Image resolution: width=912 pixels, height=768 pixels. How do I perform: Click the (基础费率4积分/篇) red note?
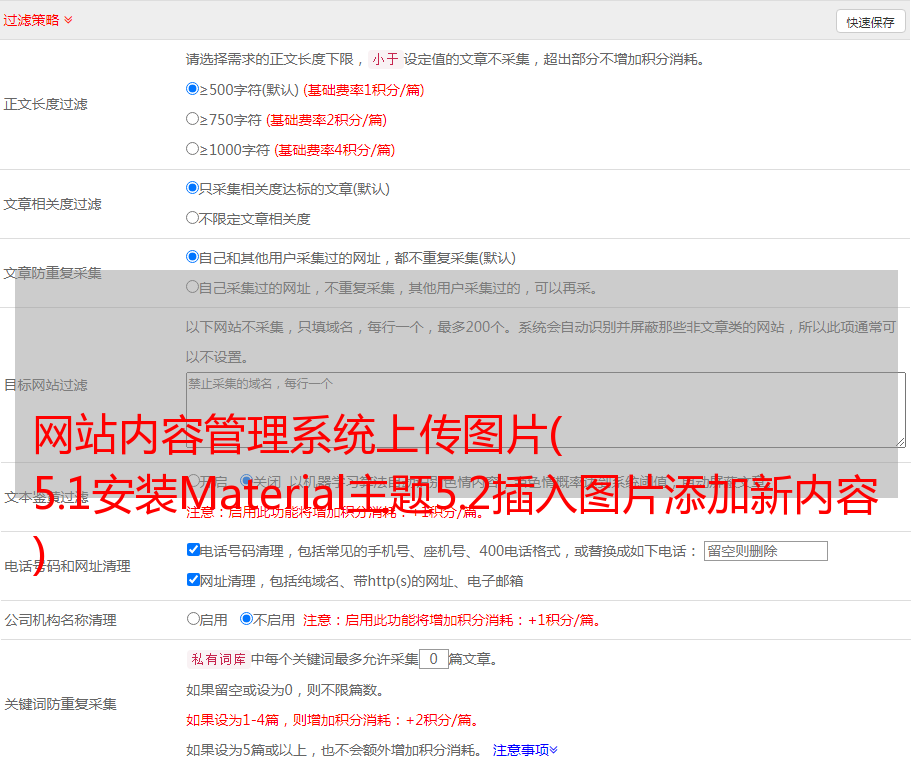[x=334, y=150]
